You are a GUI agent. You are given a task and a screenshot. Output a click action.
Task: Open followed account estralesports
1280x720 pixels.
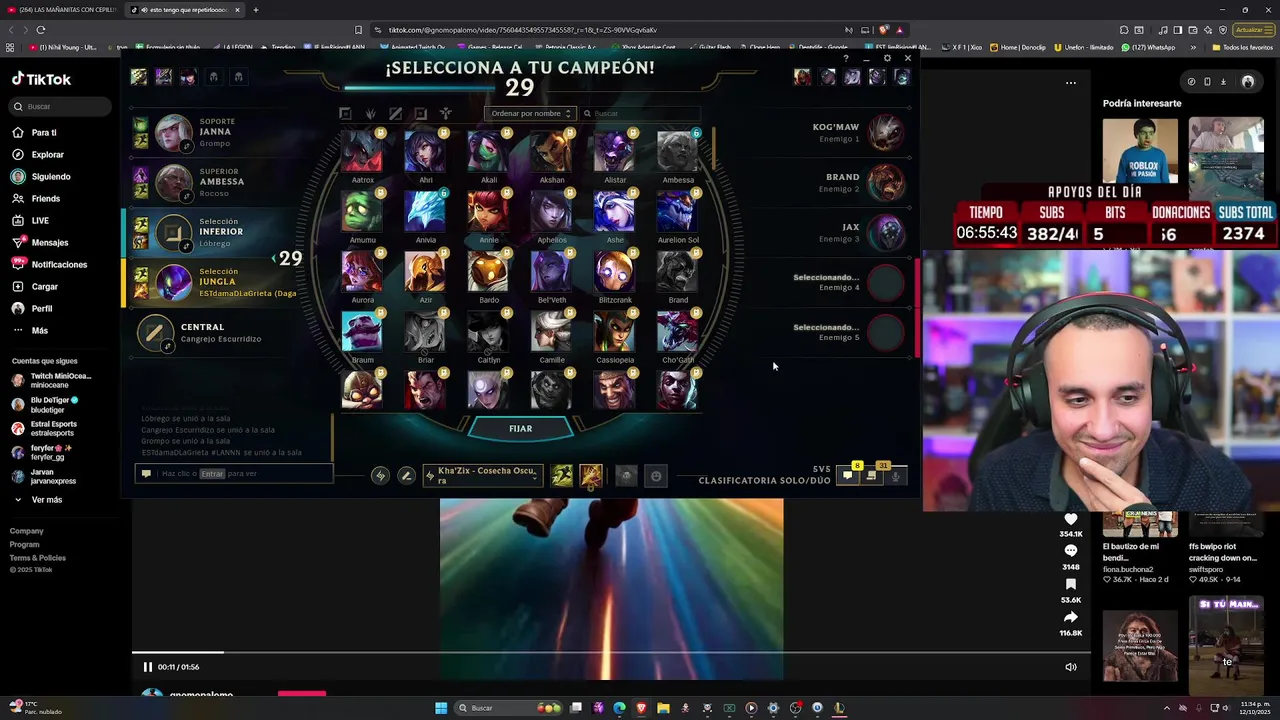(x=45, y=428)
